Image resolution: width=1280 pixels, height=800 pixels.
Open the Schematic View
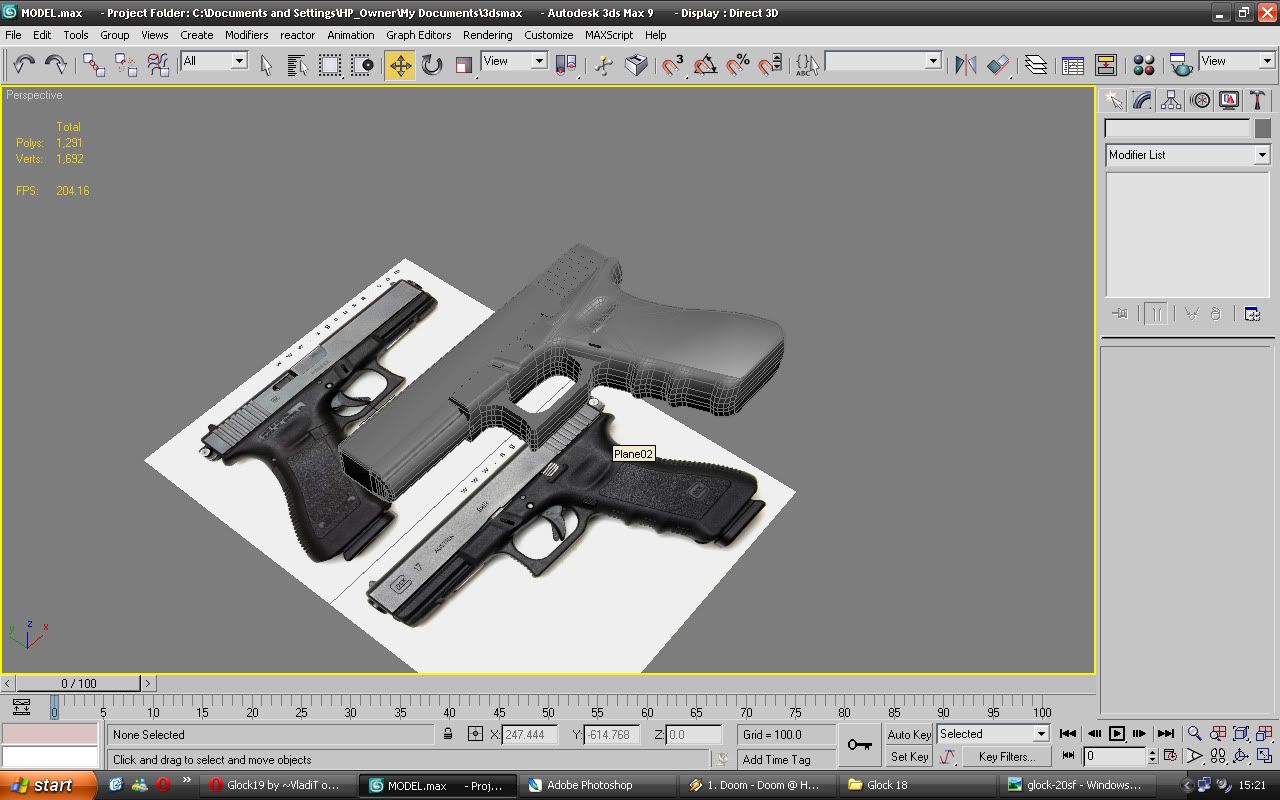tap(1106, 65)
